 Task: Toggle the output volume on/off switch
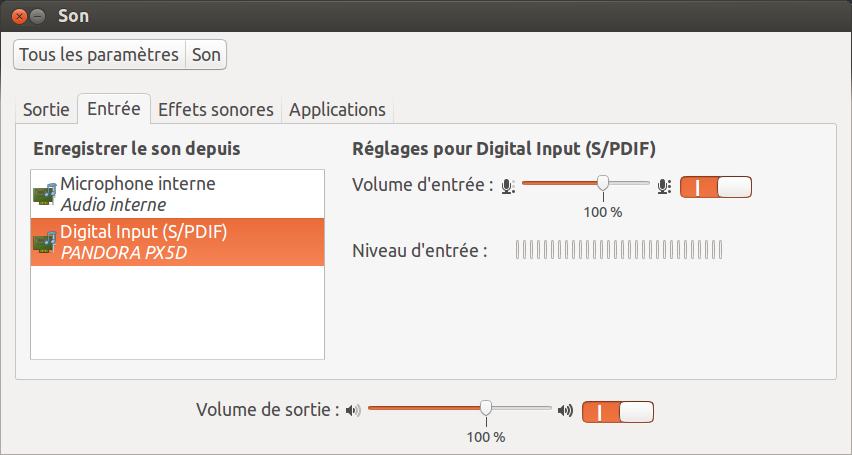click(x=617, y=410)
